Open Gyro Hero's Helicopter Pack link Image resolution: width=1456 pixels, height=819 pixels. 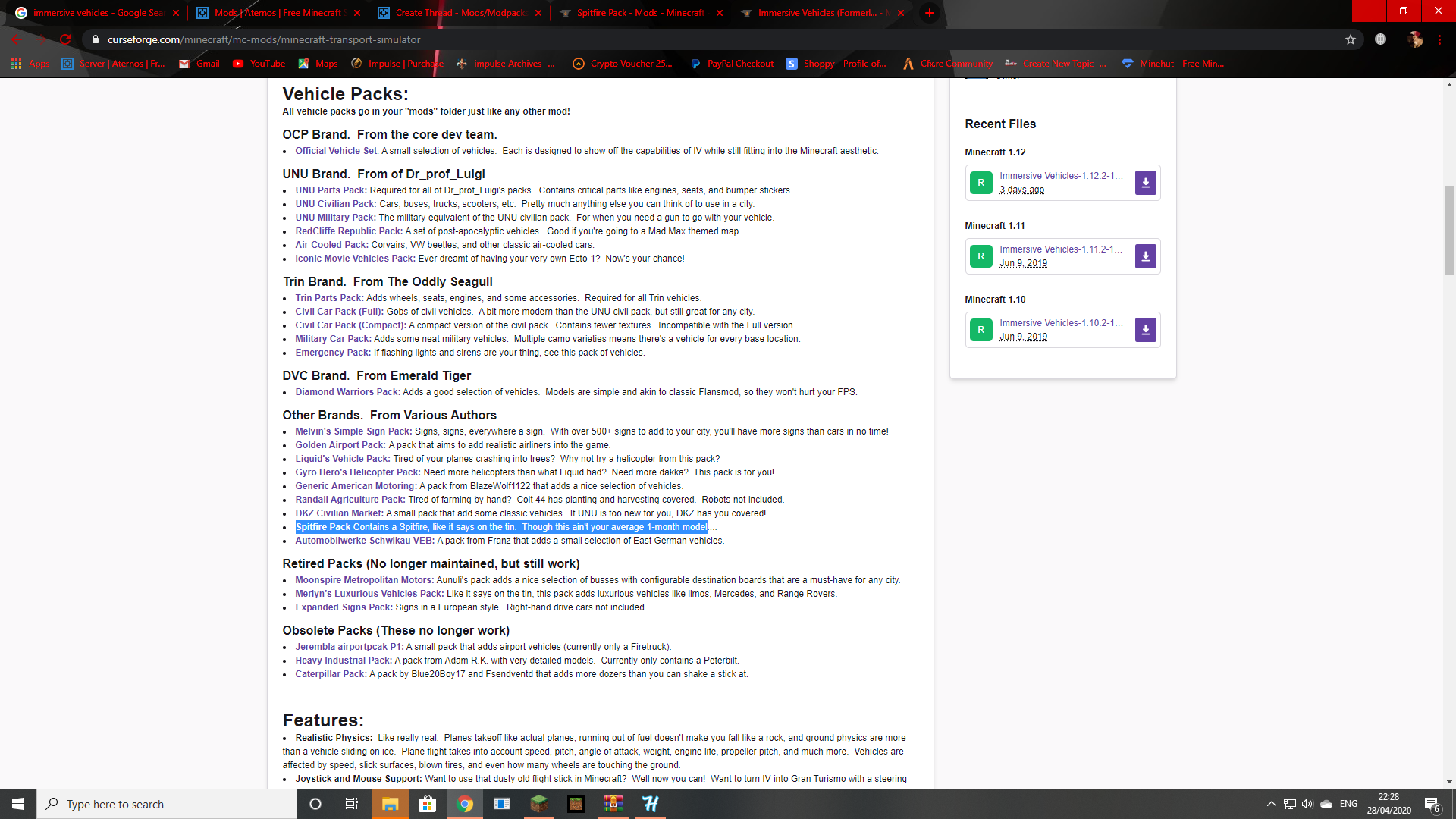(357, 472)
